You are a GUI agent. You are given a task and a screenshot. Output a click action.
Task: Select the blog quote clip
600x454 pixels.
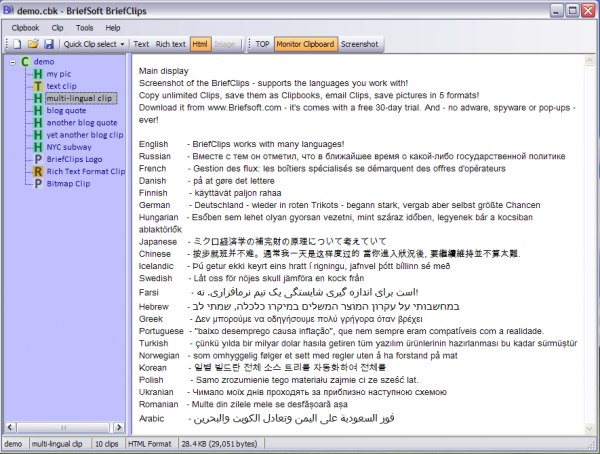click(67, 111)
